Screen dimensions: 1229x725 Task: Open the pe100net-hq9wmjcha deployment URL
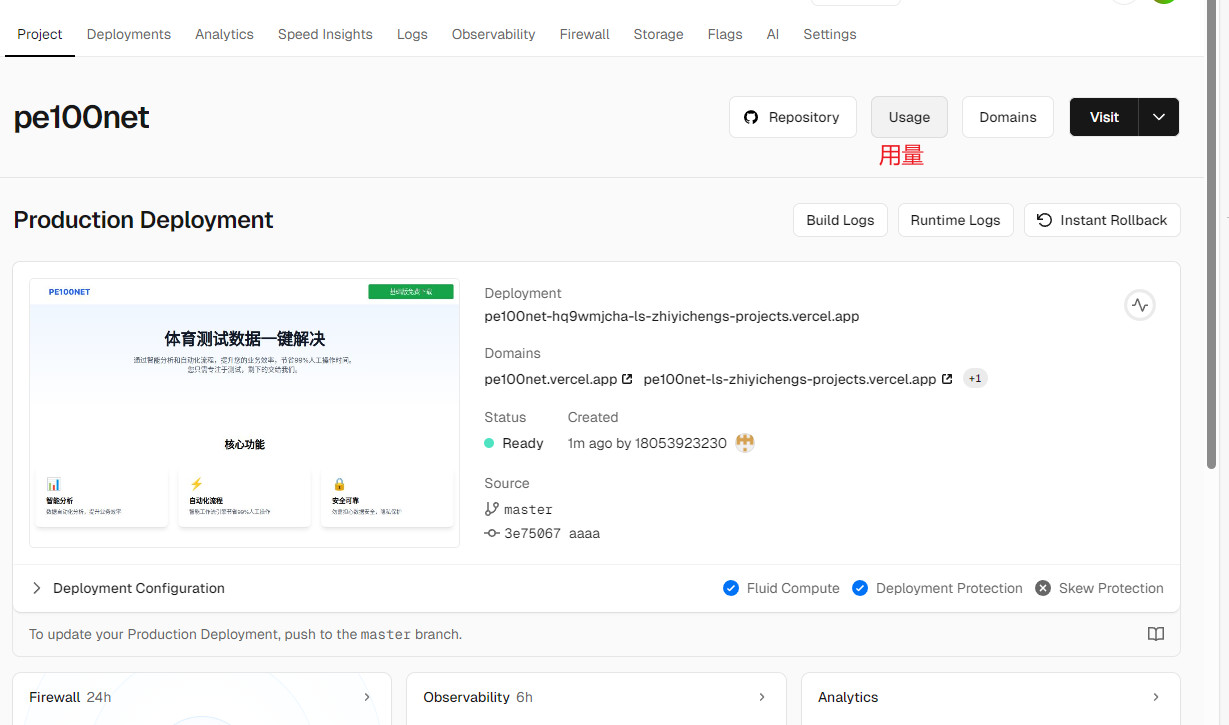click(x=672, y=316)
